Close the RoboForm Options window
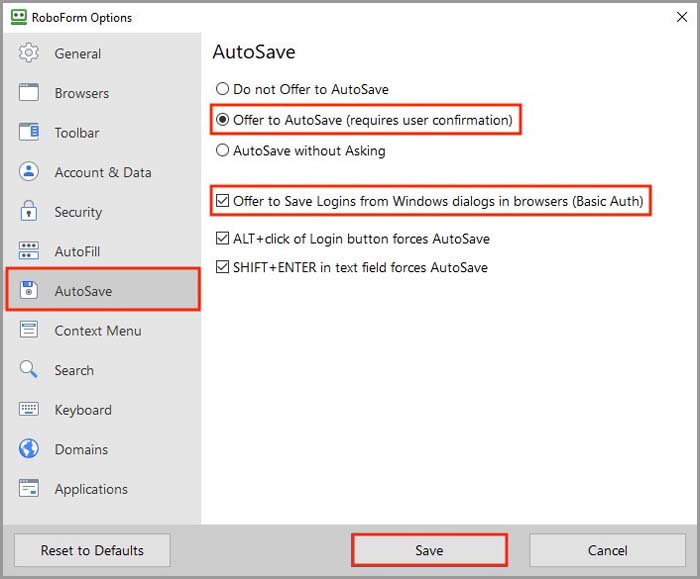Viewport: 700px width, 579px height. click(682, 17)
